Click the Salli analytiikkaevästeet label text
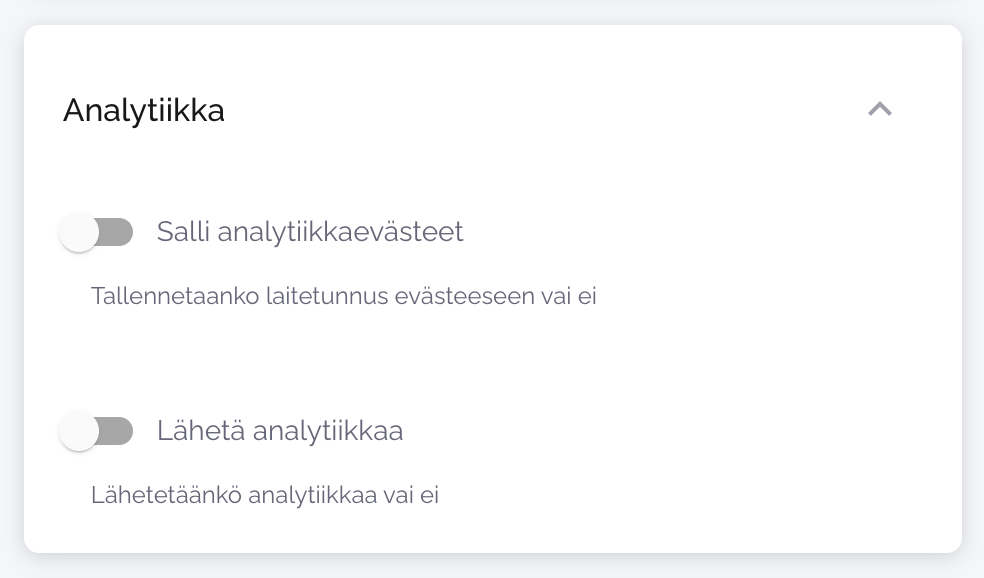984x578 pixels. (310, 232)
